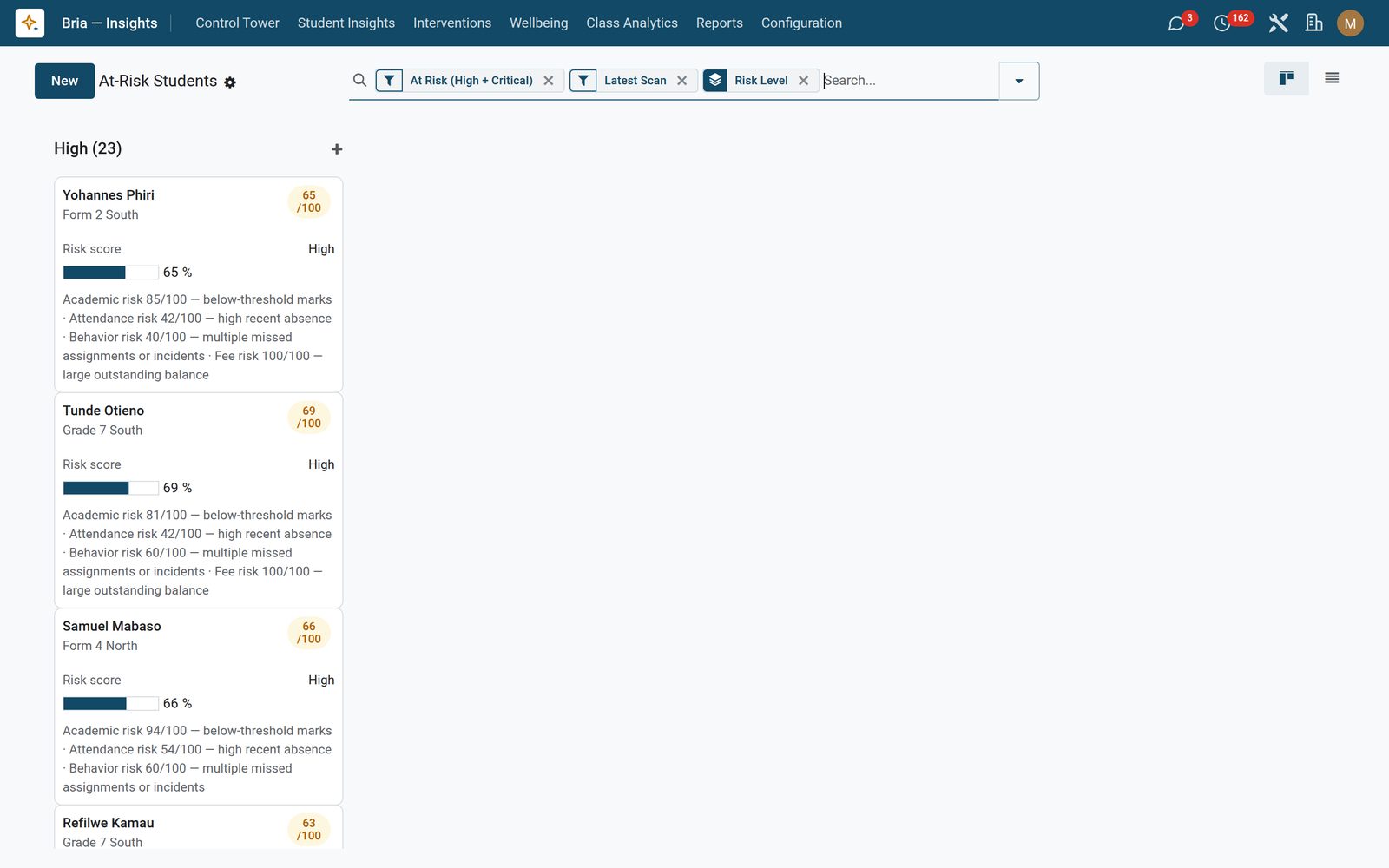Click Samuel Mabaso's 66% risk progress bar
This screenshot has width=1389, height=868.
click(x=111, y=703)
